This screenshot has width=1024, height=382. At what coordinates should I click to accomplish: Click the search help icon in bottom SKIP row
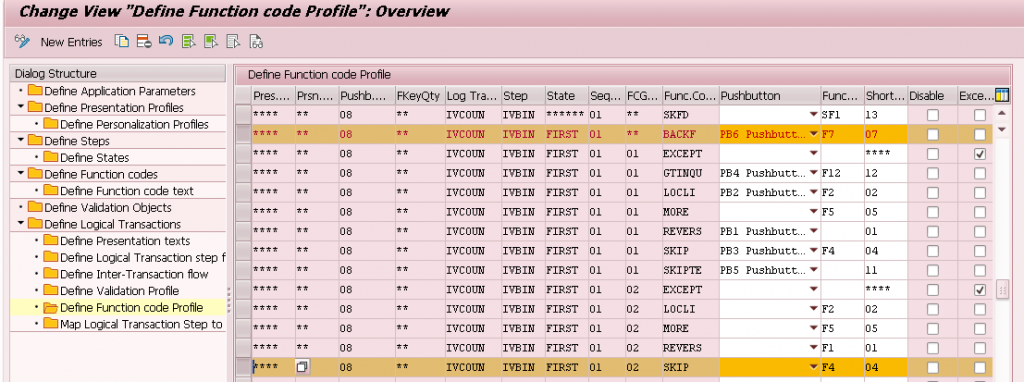click(x=303, y=367)
